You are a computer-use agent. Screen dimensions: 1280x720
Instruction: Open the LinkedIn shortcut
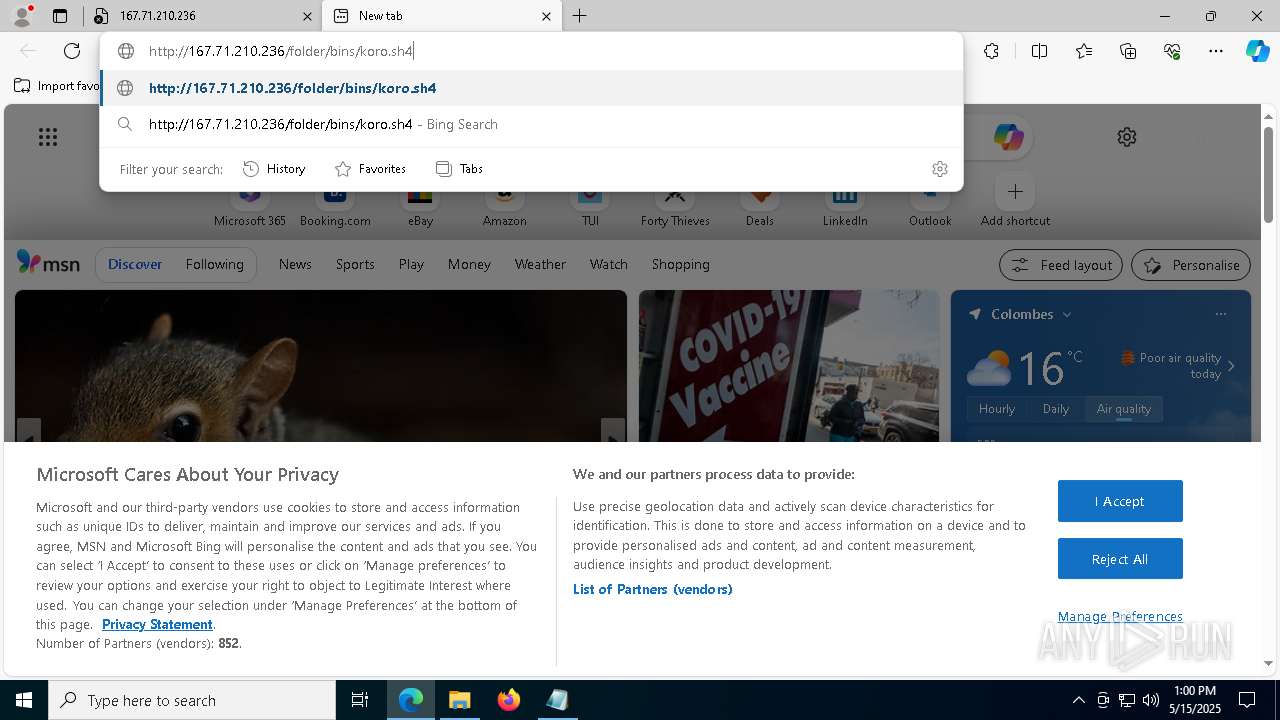845,207
